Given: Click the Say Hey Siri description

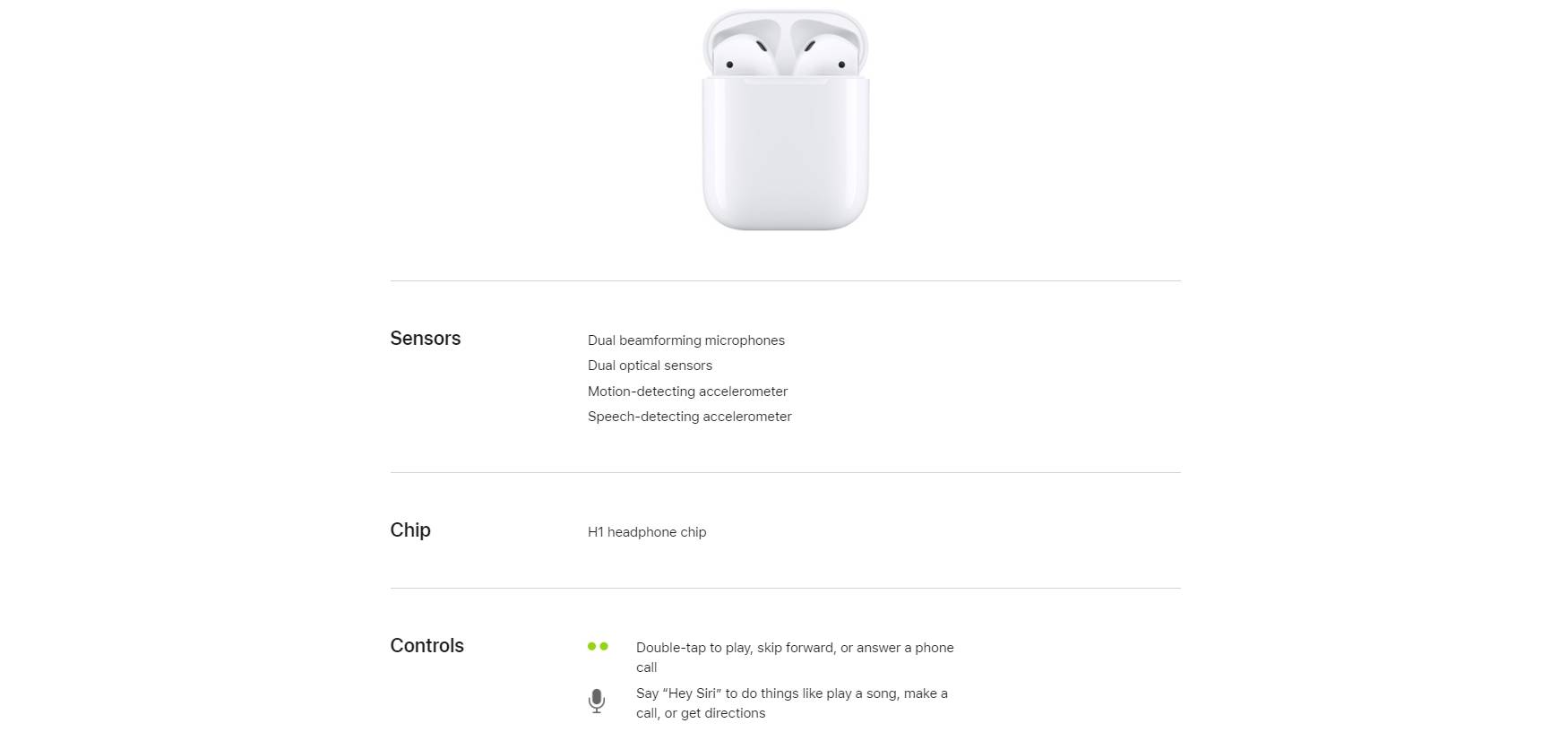Looking at the screenshot, I should coord(791,693).
